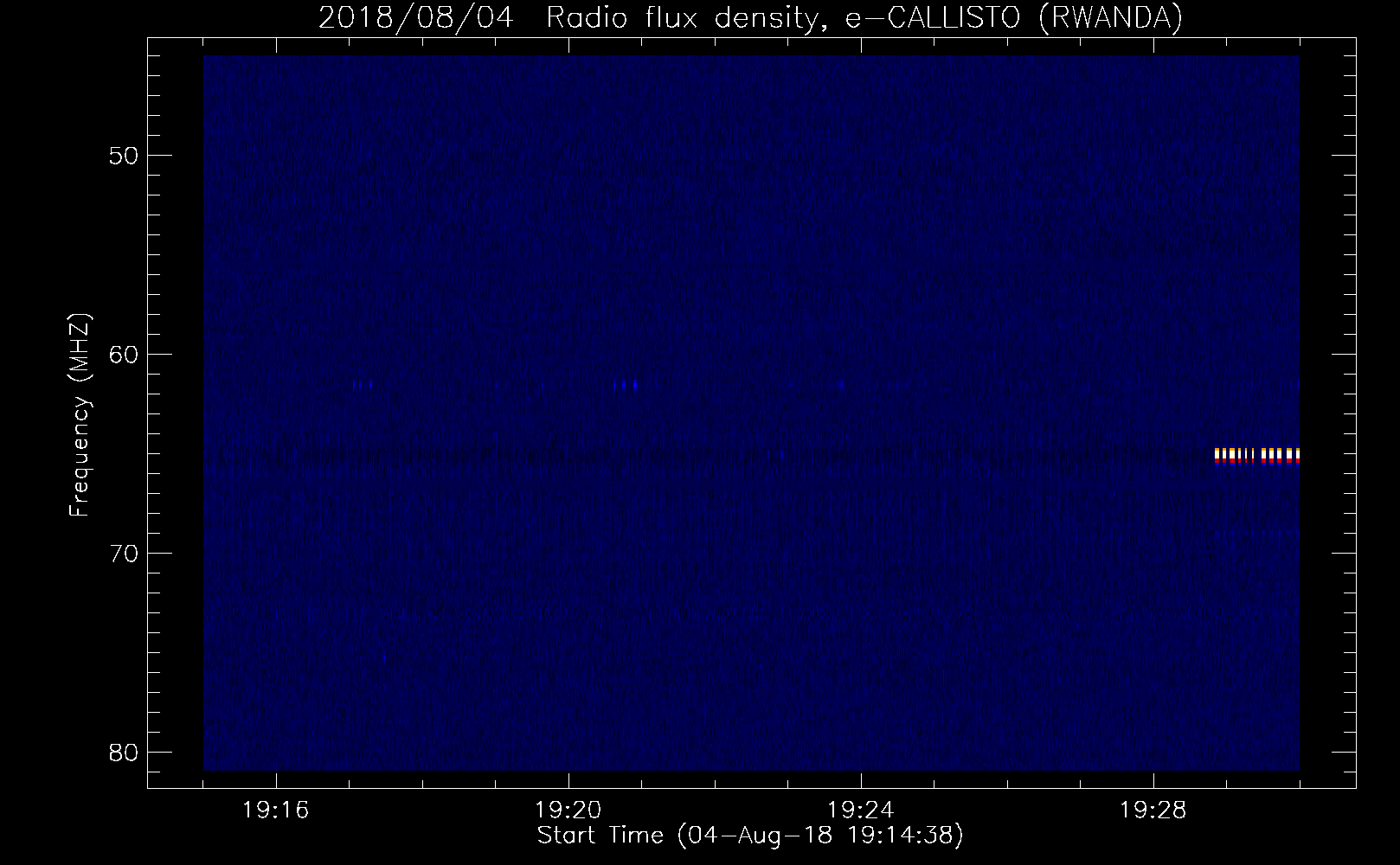The height and width of the screenshot is (865, 1400).
Task: Click the 60 frequency tick label
Action: point(125,355)
